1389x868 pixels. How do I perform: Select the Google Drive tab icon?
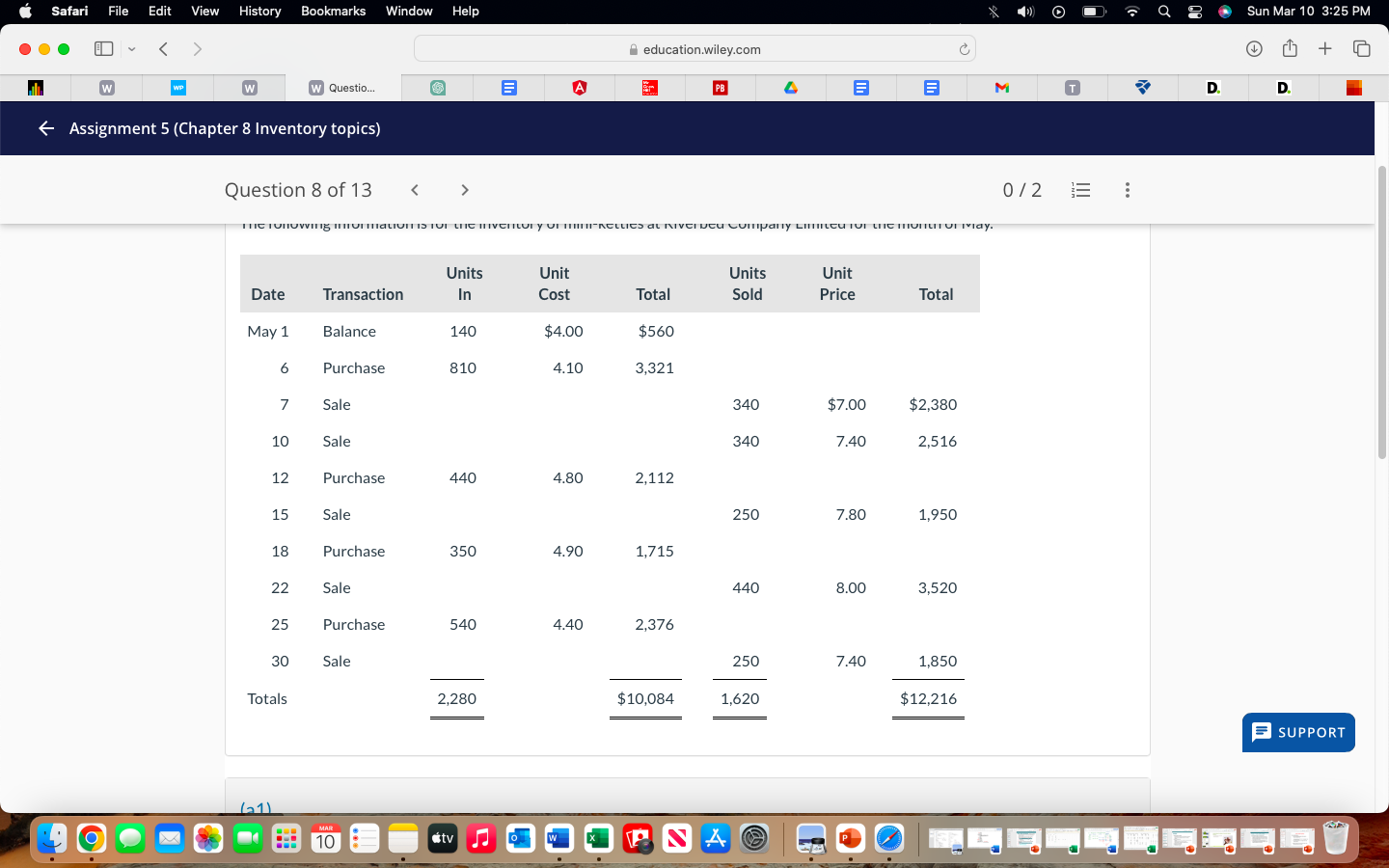pos(790,87)
